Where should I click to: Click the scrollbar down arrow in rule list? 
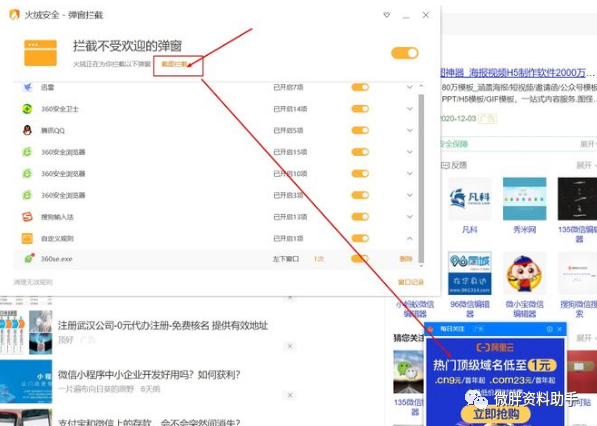(421, 265)
